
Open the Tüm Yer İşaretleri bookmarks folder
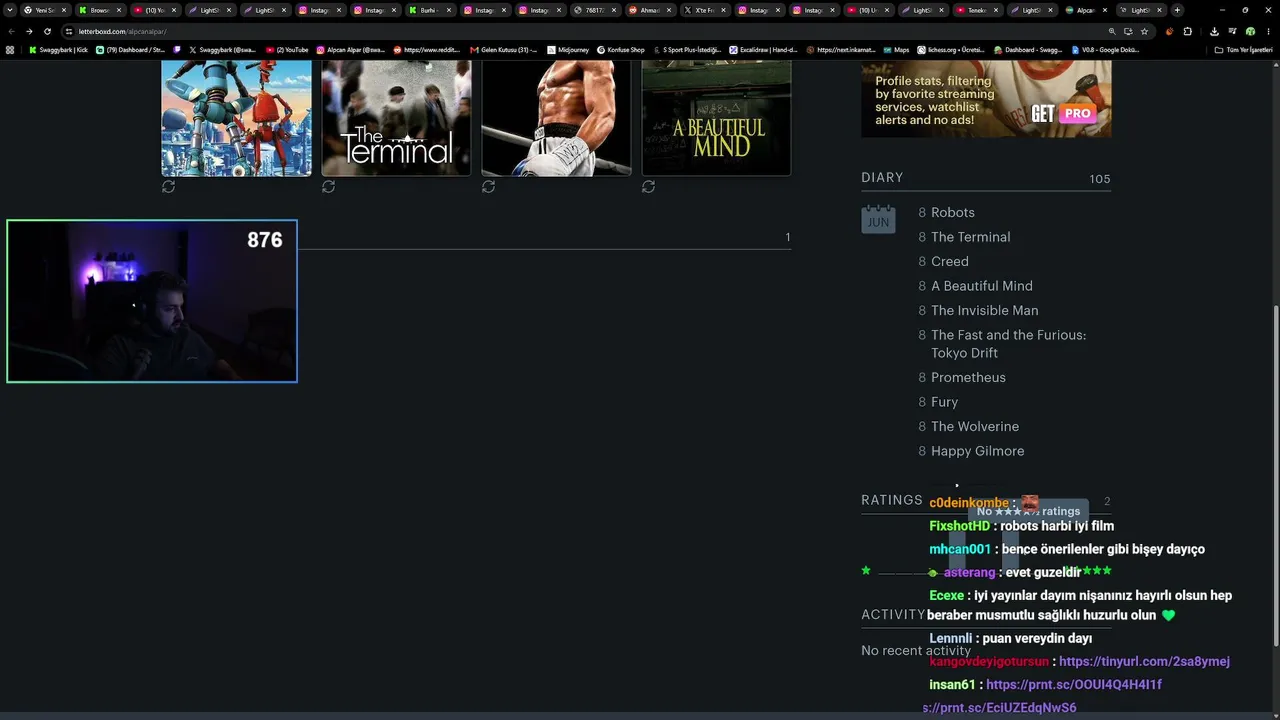pos(1243,49)
